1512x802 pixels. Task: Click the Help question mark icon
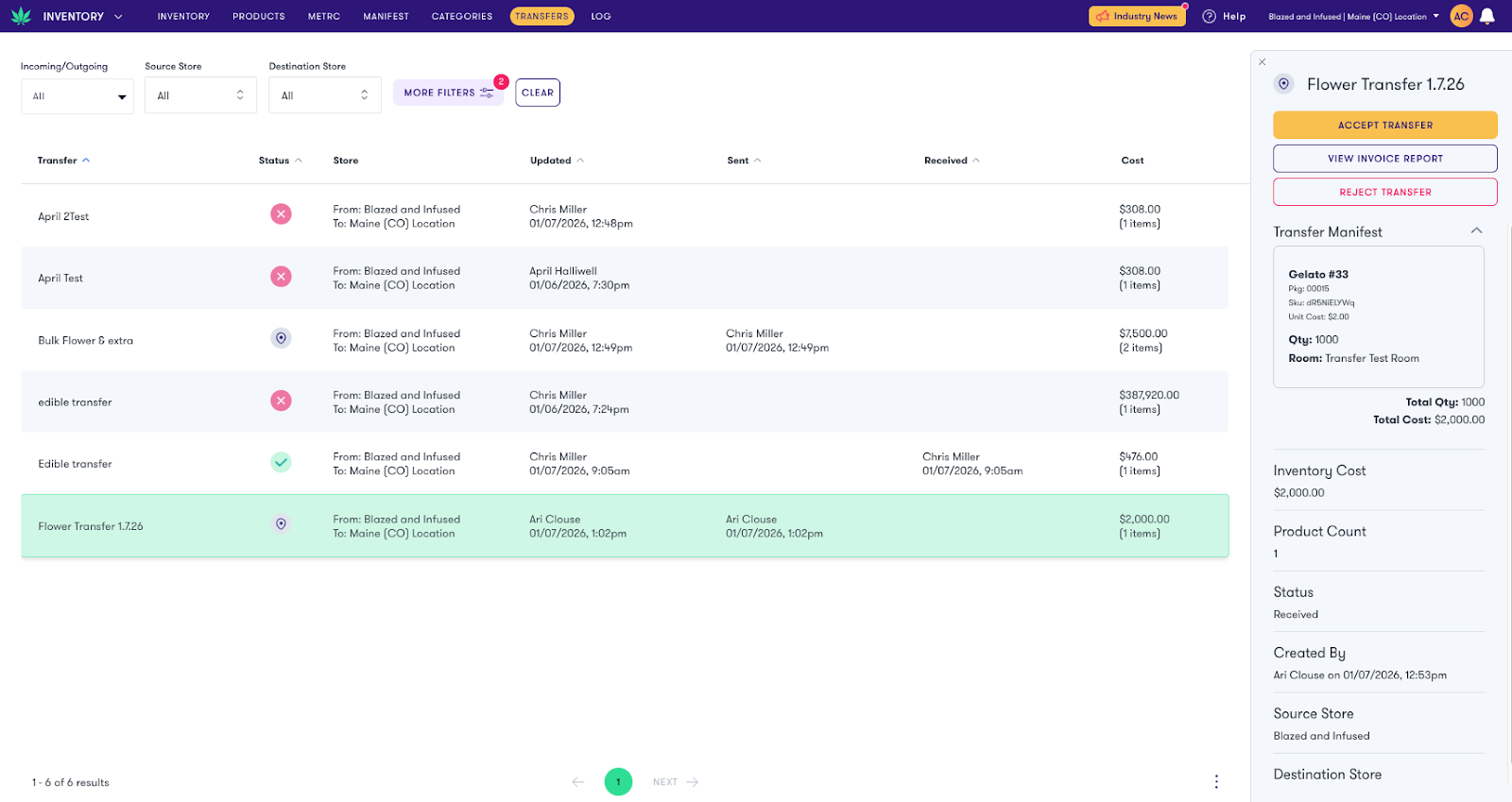pos(1209,16)
